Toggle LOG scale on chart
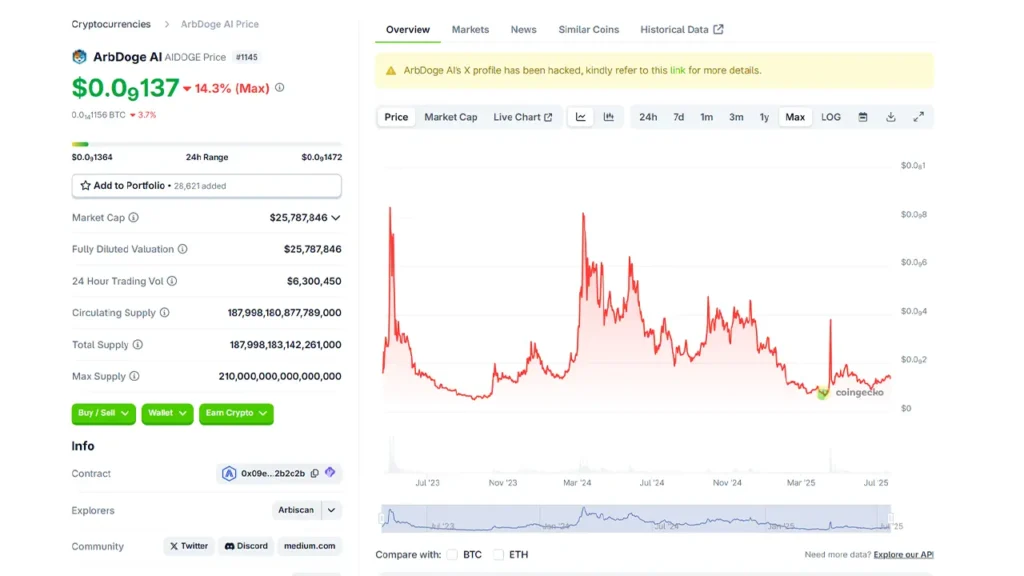Screen dimensions: 1024x576 coord(831,117)
